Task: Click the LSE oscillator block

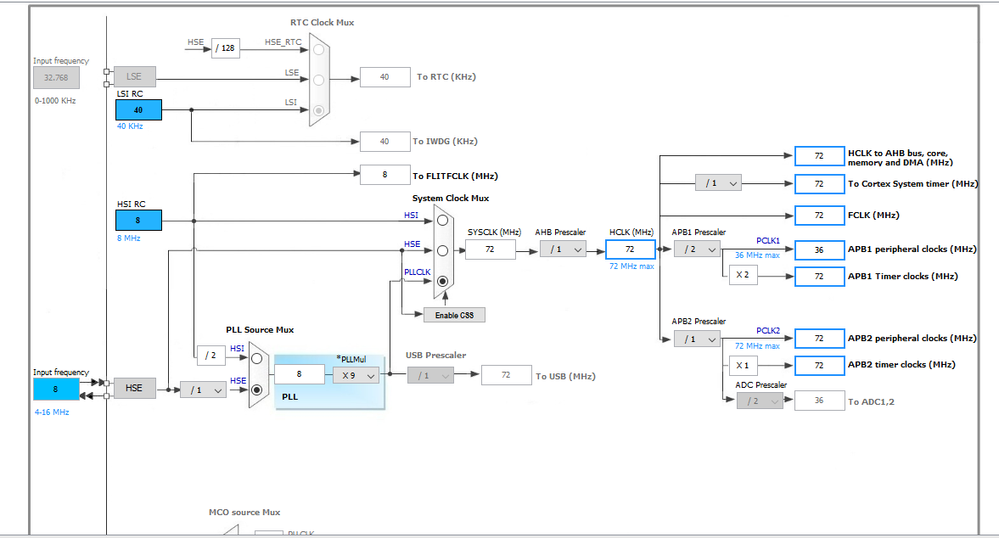Action: point(134,78)
